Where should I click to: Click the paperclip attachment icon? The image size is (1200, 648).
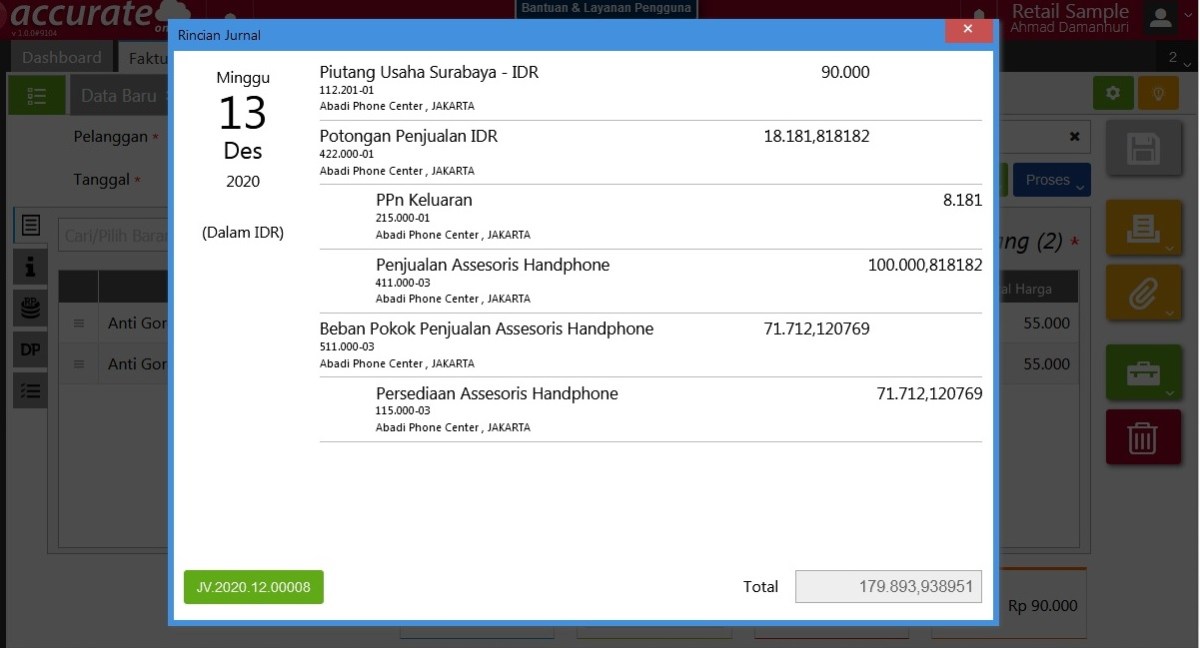coord(1143,292)
